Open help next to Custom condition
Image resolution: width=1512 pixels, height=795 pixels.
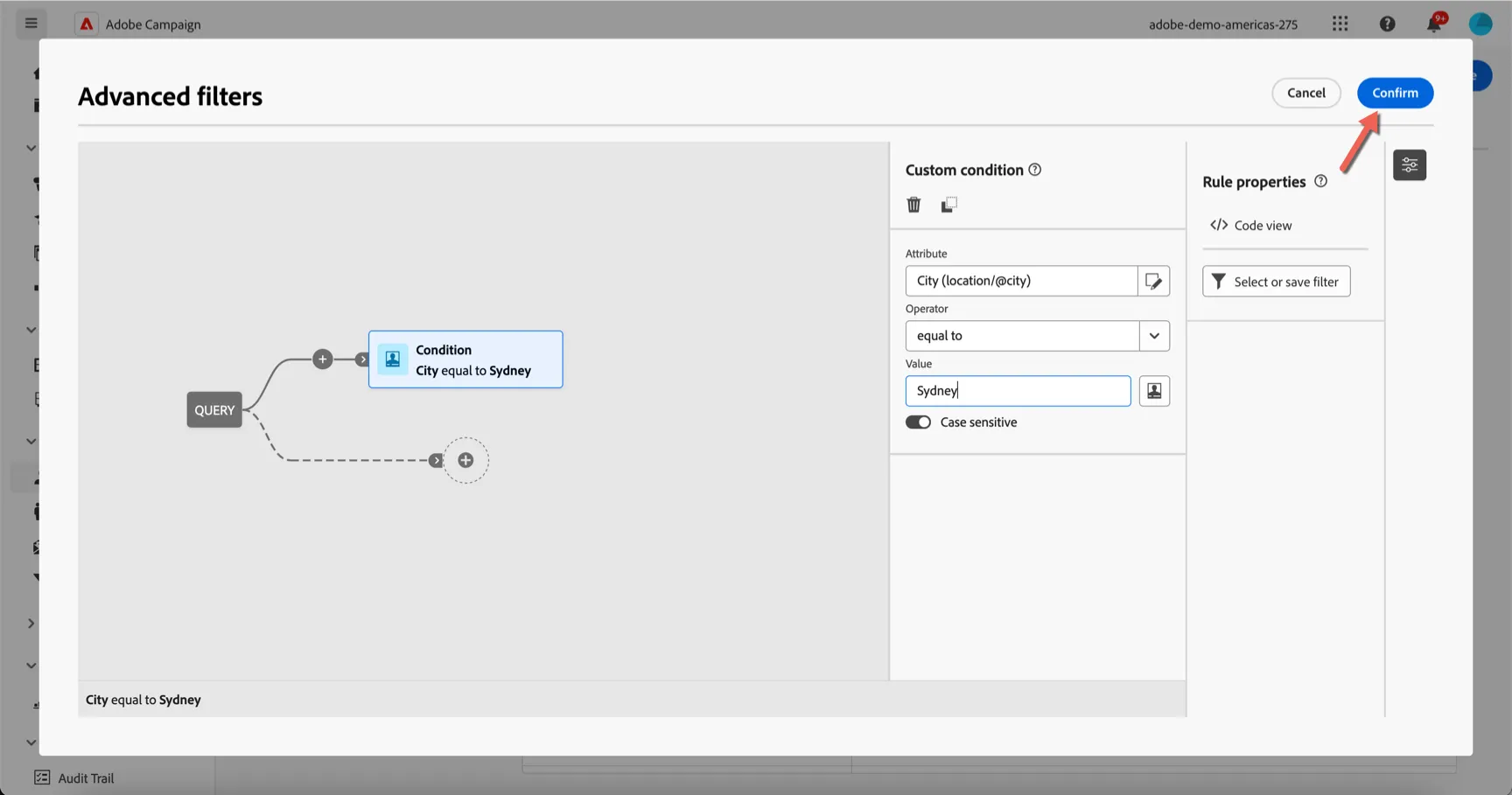pyautogui.click(x=1035, y=170)
